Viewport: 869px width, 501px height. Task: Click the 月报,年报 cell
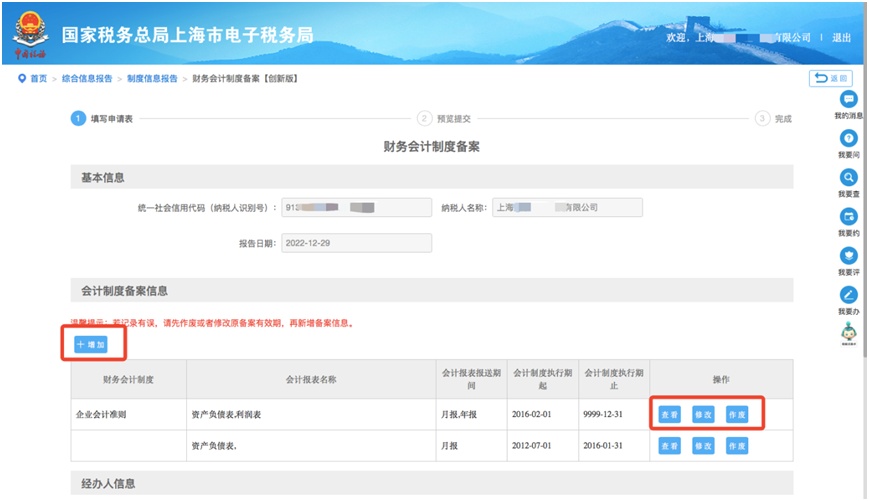click(471, 415)
